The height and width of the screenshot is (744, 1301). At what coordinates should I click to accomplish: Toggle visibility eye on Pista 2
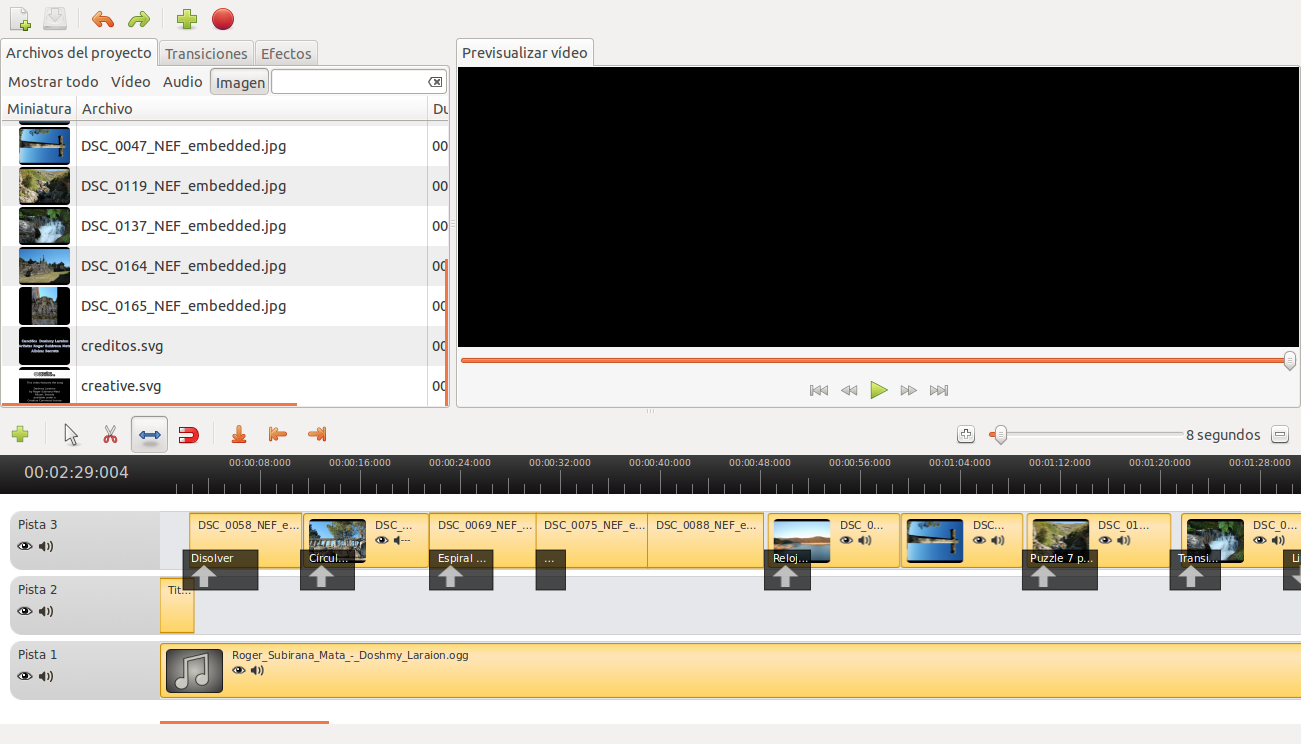(23, 611)
